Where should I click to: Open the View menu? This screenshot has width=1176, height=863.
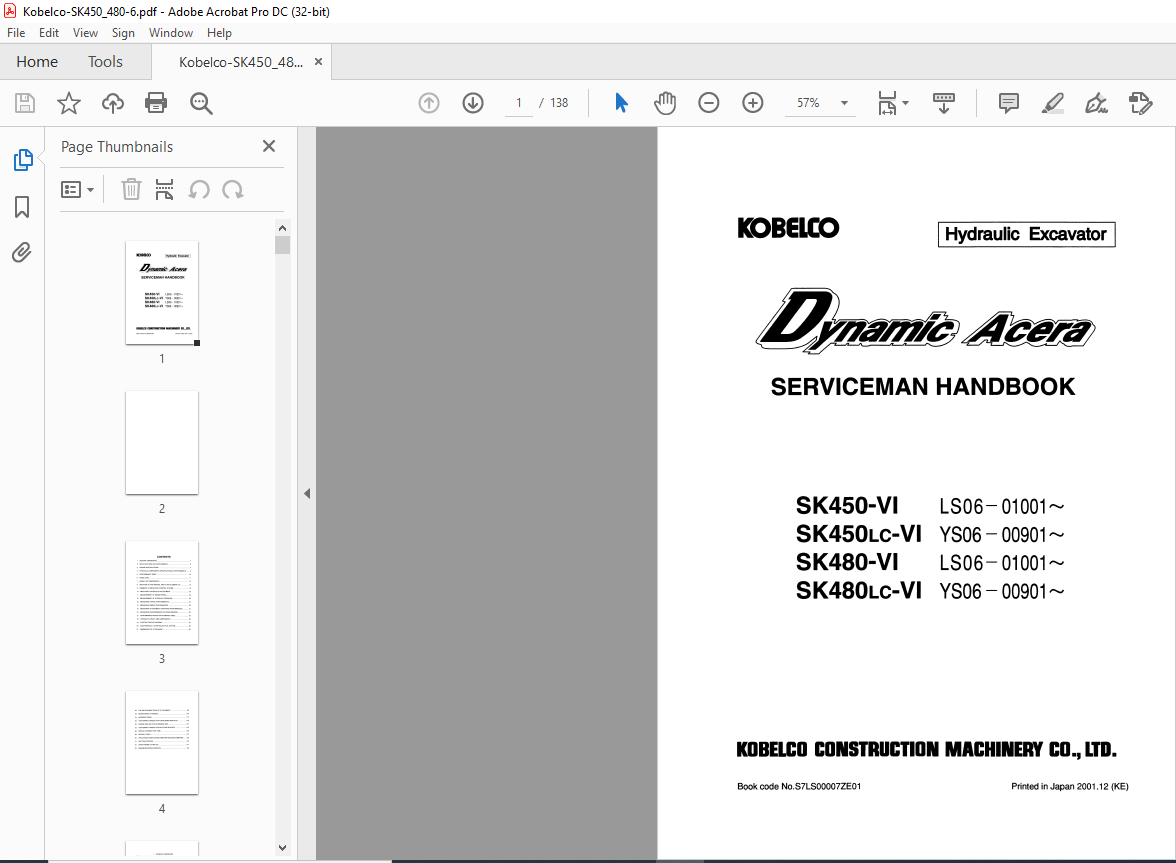click(x=86, y=33)
